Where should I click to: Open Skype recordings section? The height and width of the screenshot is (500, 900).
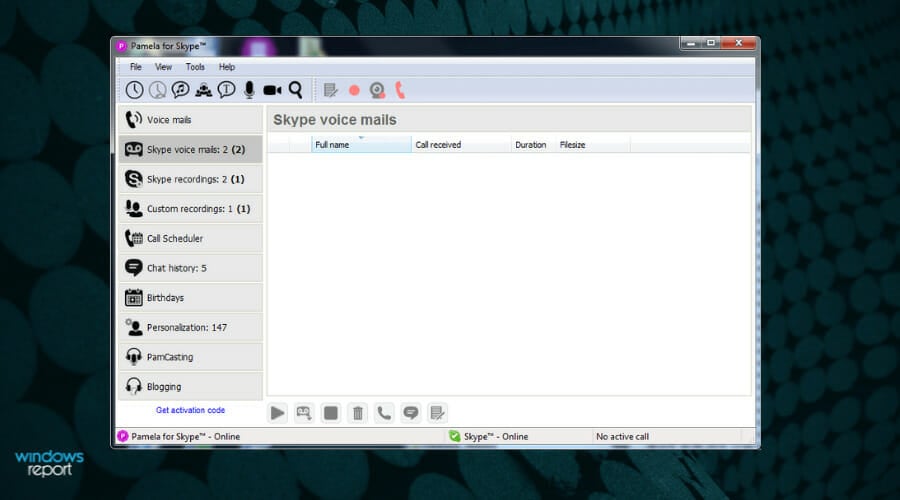191,179
